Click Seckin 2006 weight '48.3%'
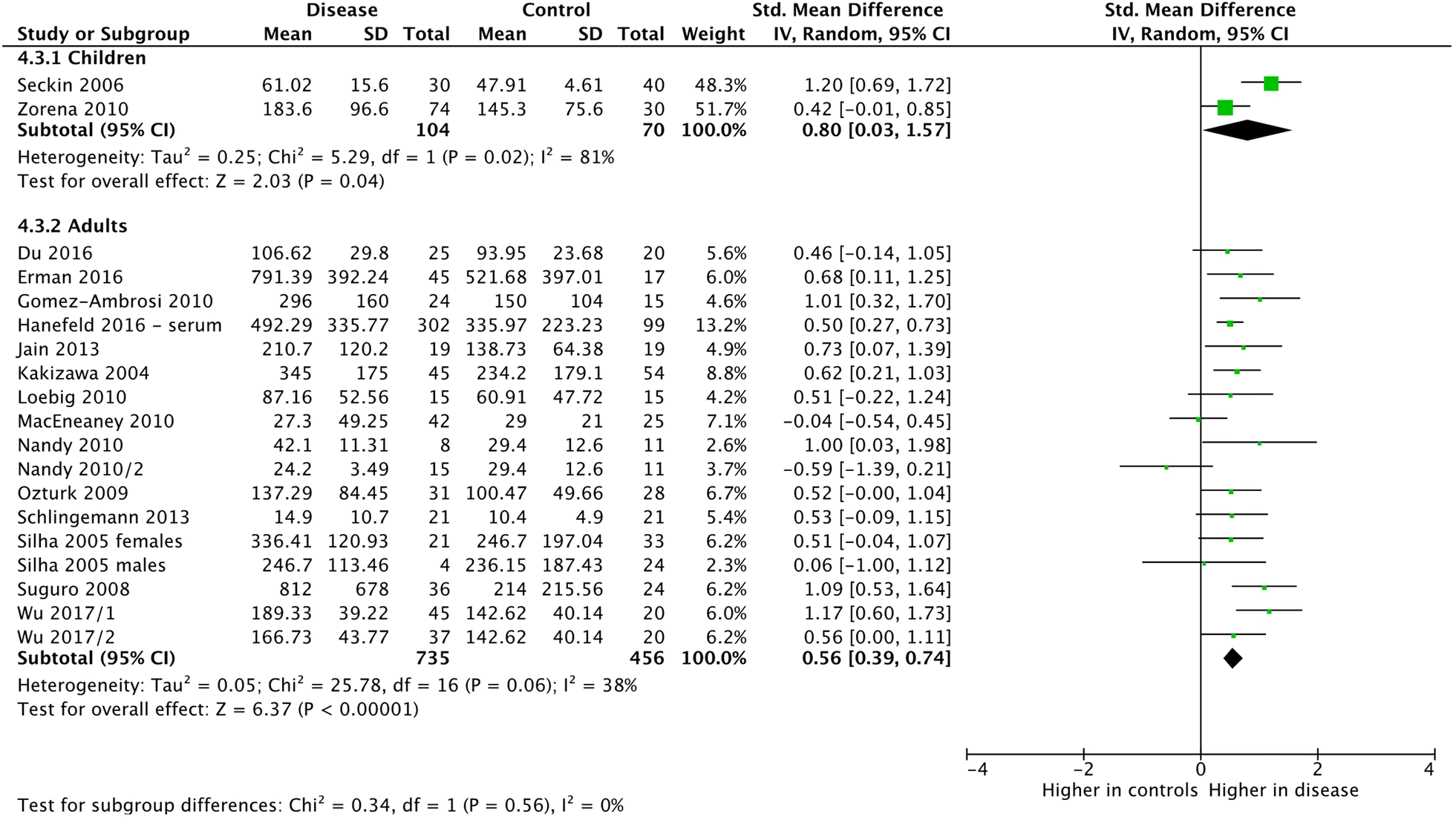Viewport: 1456px width, 817px height. 722,85
